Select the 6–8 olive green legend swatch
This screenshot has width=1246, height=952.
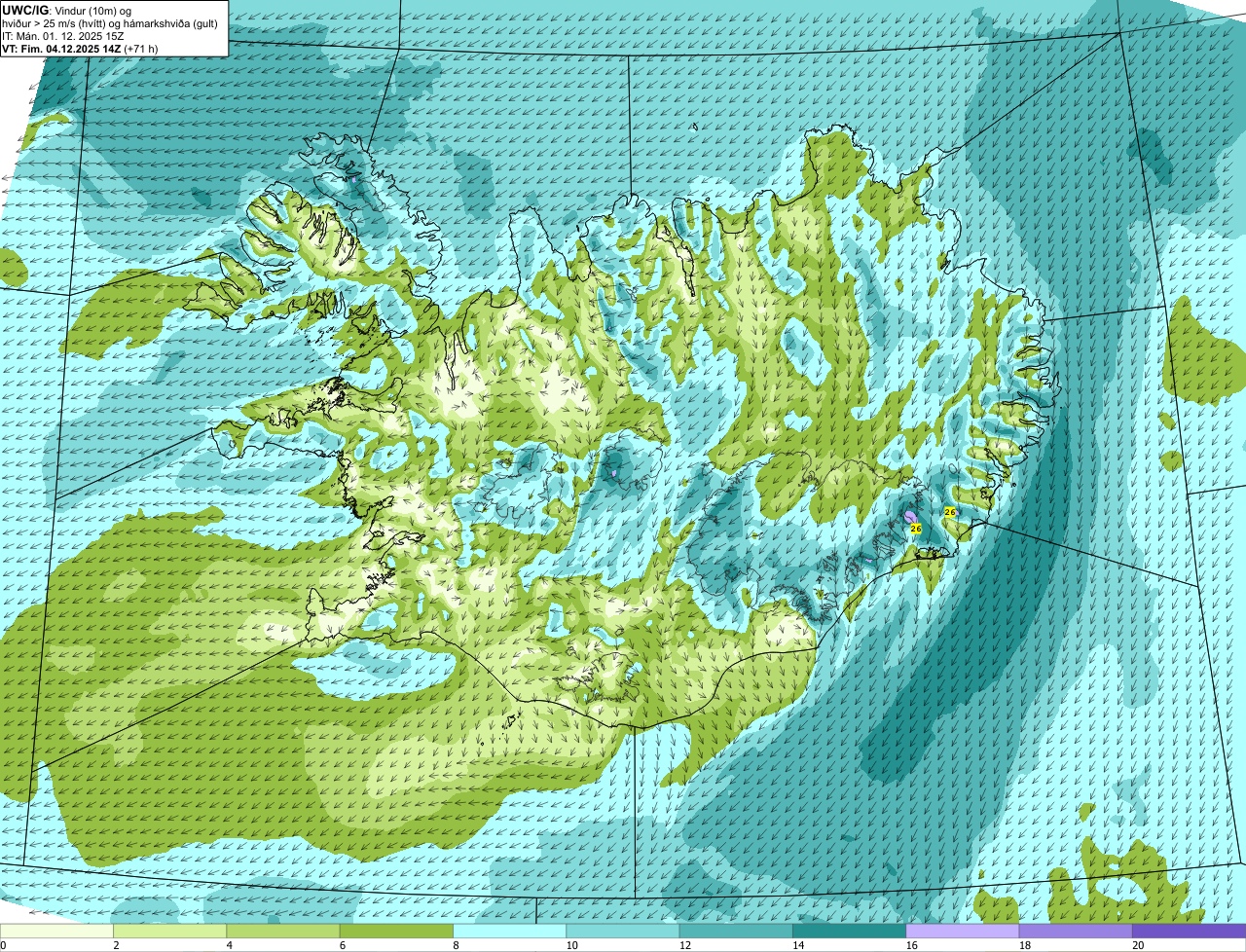(396, 931)
